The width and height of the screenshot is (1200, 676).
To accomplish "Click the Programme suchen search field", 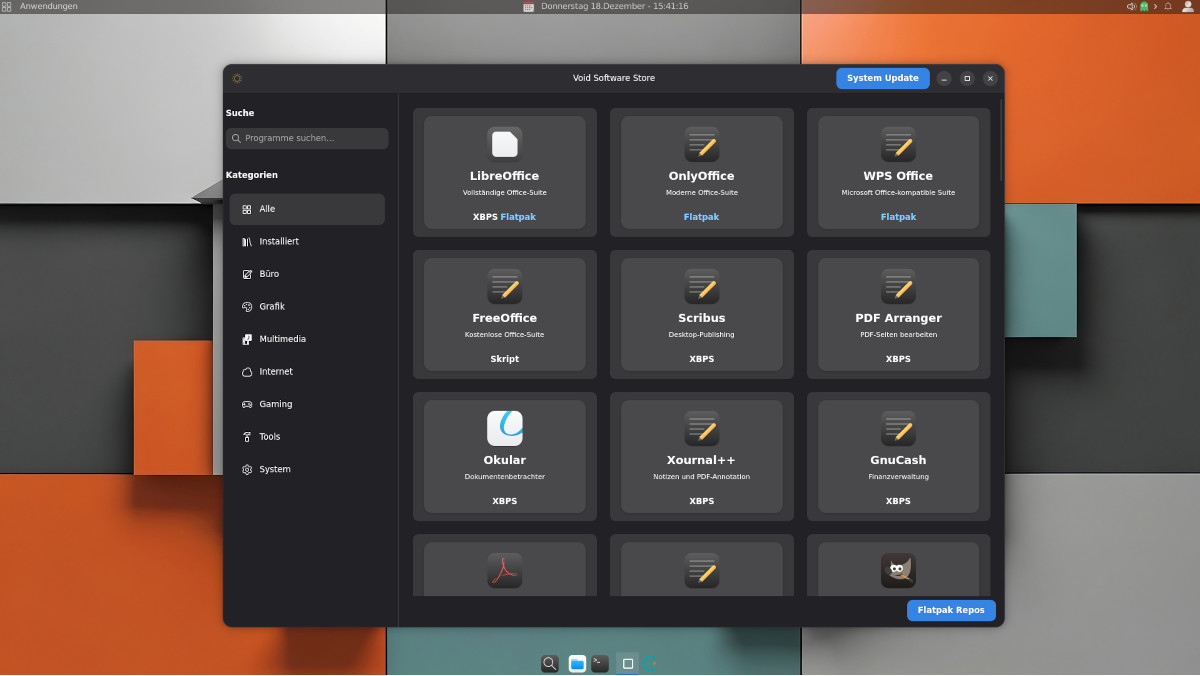I will tap(307, 138).
